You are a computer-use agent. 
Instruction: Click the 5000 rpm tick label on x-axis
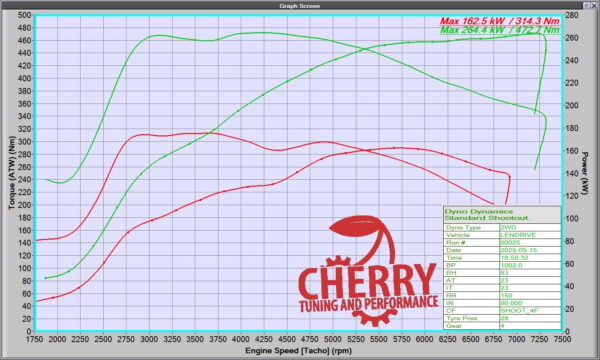click(x=333, y=339)
